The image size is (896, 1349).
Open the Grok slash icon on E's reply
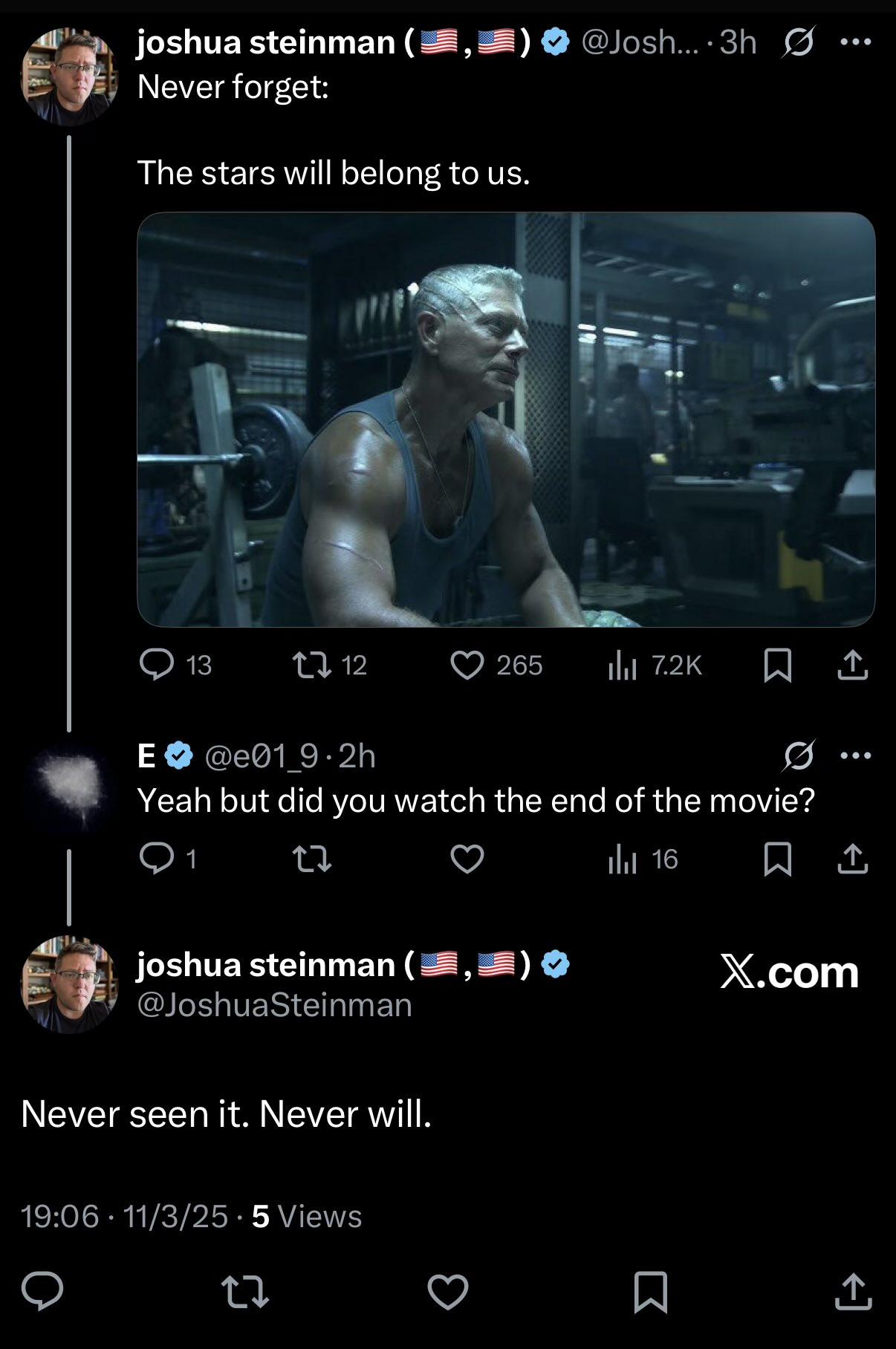[799, 756]
